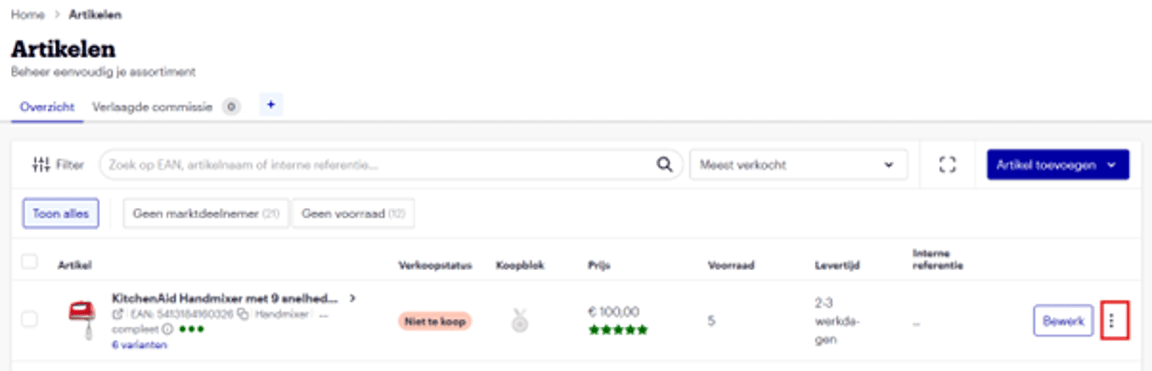This screenshot has width=1152, height=371.
Task: Tick the select-all checkbox in table header
Action: (x=29, y=262)
